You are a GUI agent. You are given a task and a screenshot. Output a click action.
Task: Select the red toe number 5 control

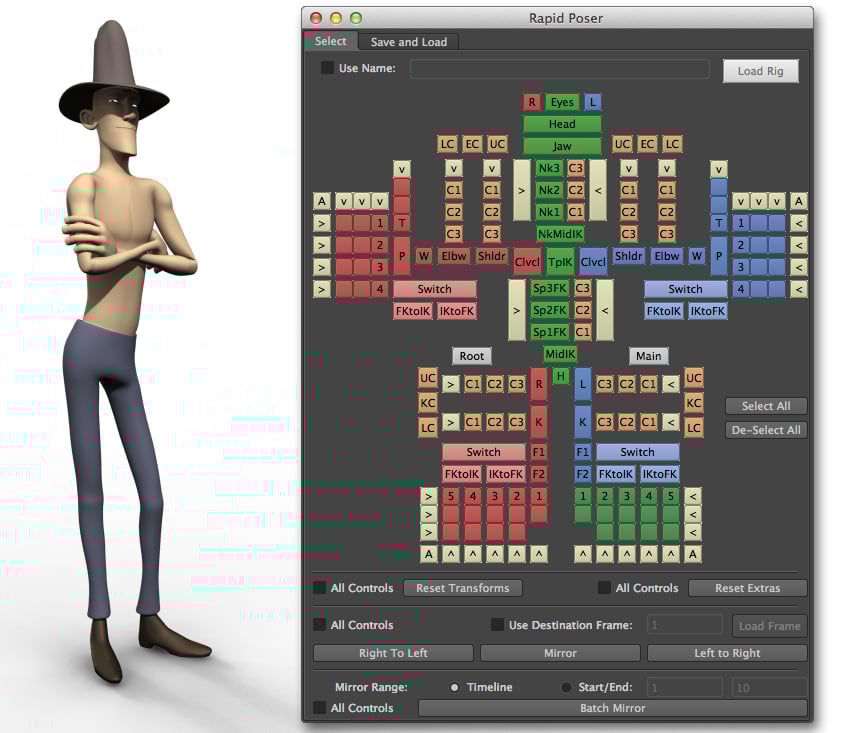[450, 496]
